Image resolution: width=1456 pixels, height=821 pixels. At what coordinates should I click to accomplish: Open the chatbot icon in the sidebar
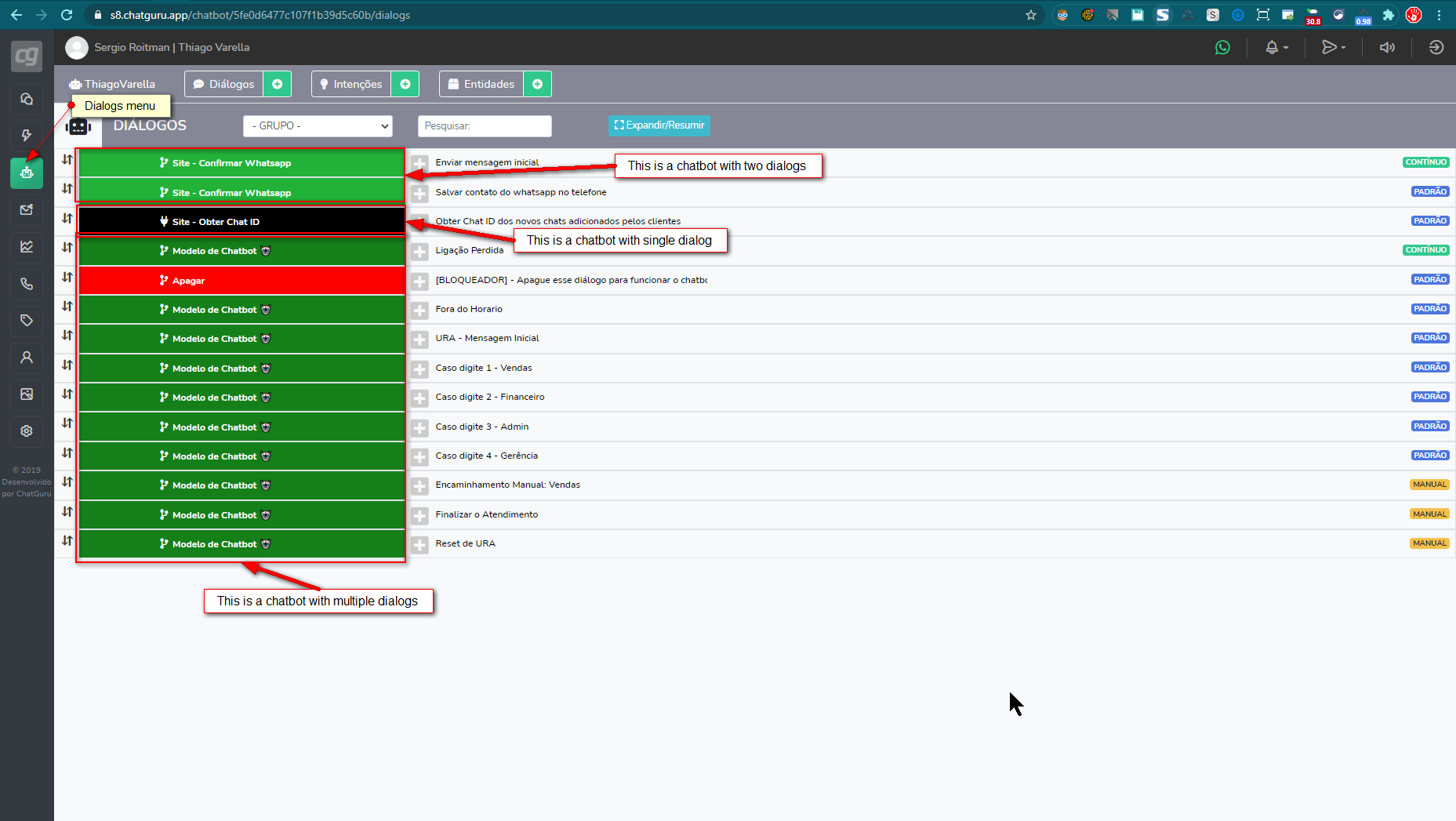coord(27,173)
